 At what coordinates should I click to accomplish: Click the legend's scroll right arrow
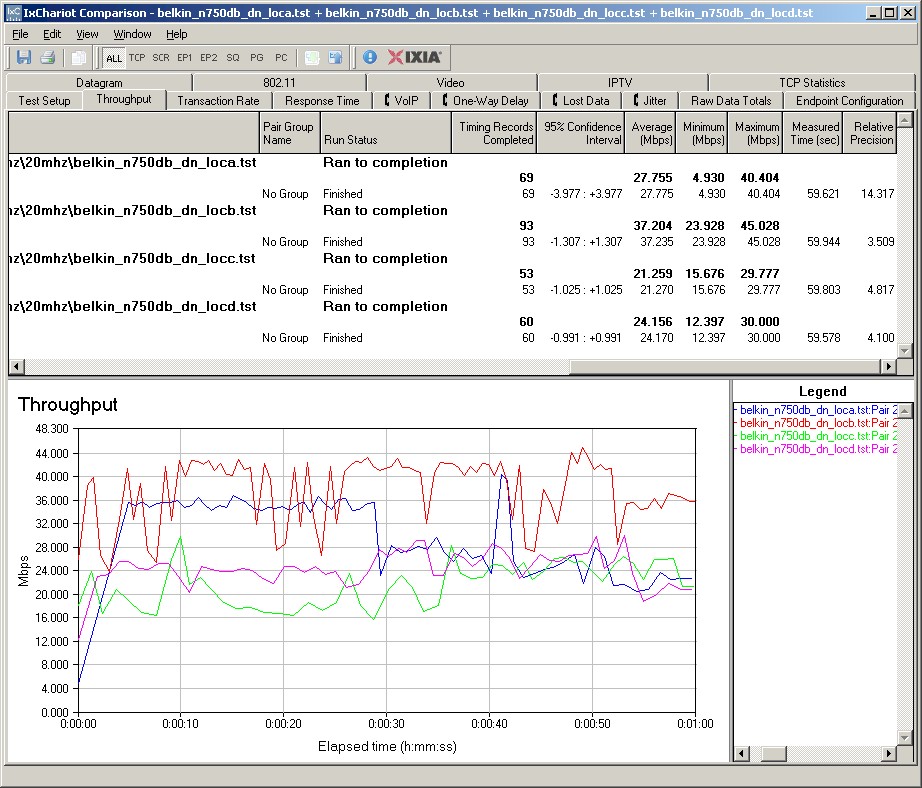pyautogui.click(x=889, y=753)
